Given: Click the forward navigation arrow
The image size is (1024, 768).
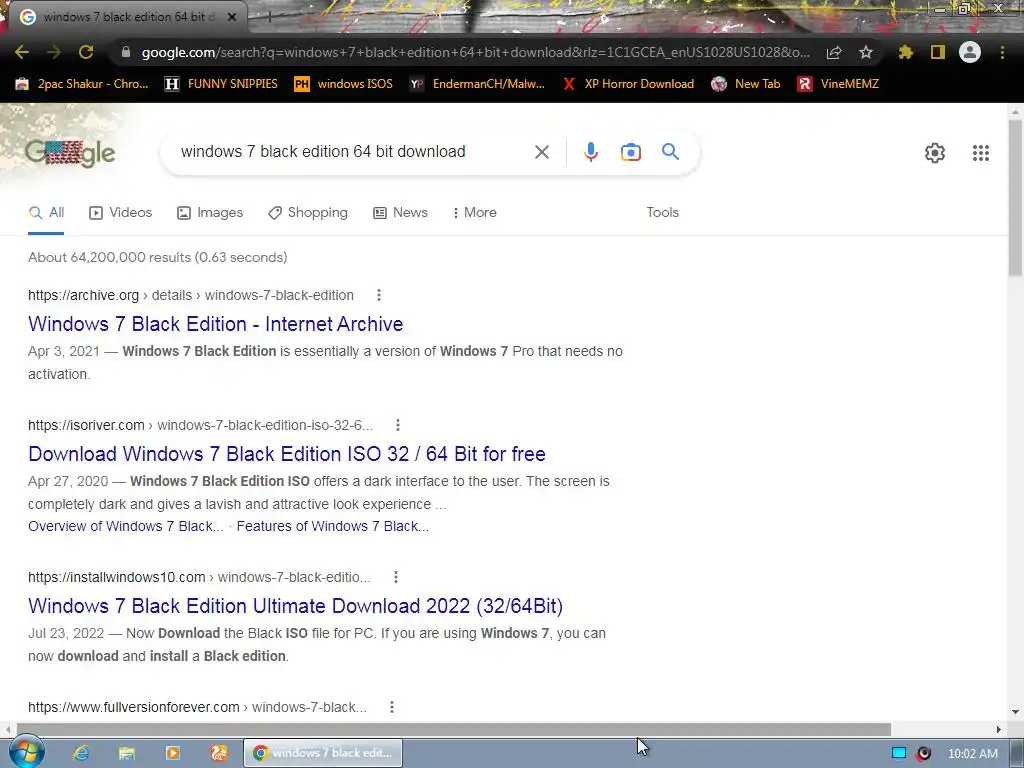Looking at the screenshot, I should click(54, 52).
